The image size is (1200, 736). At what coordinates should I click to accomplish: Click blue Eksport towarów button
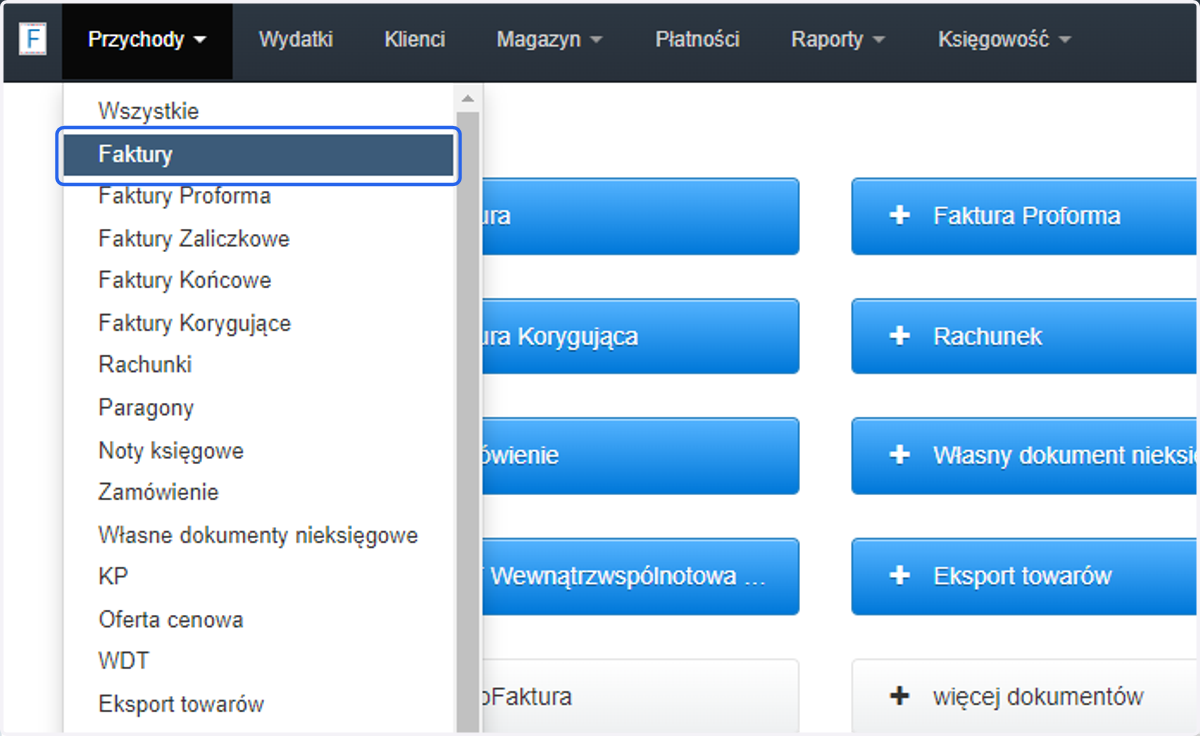point(1025,576)
